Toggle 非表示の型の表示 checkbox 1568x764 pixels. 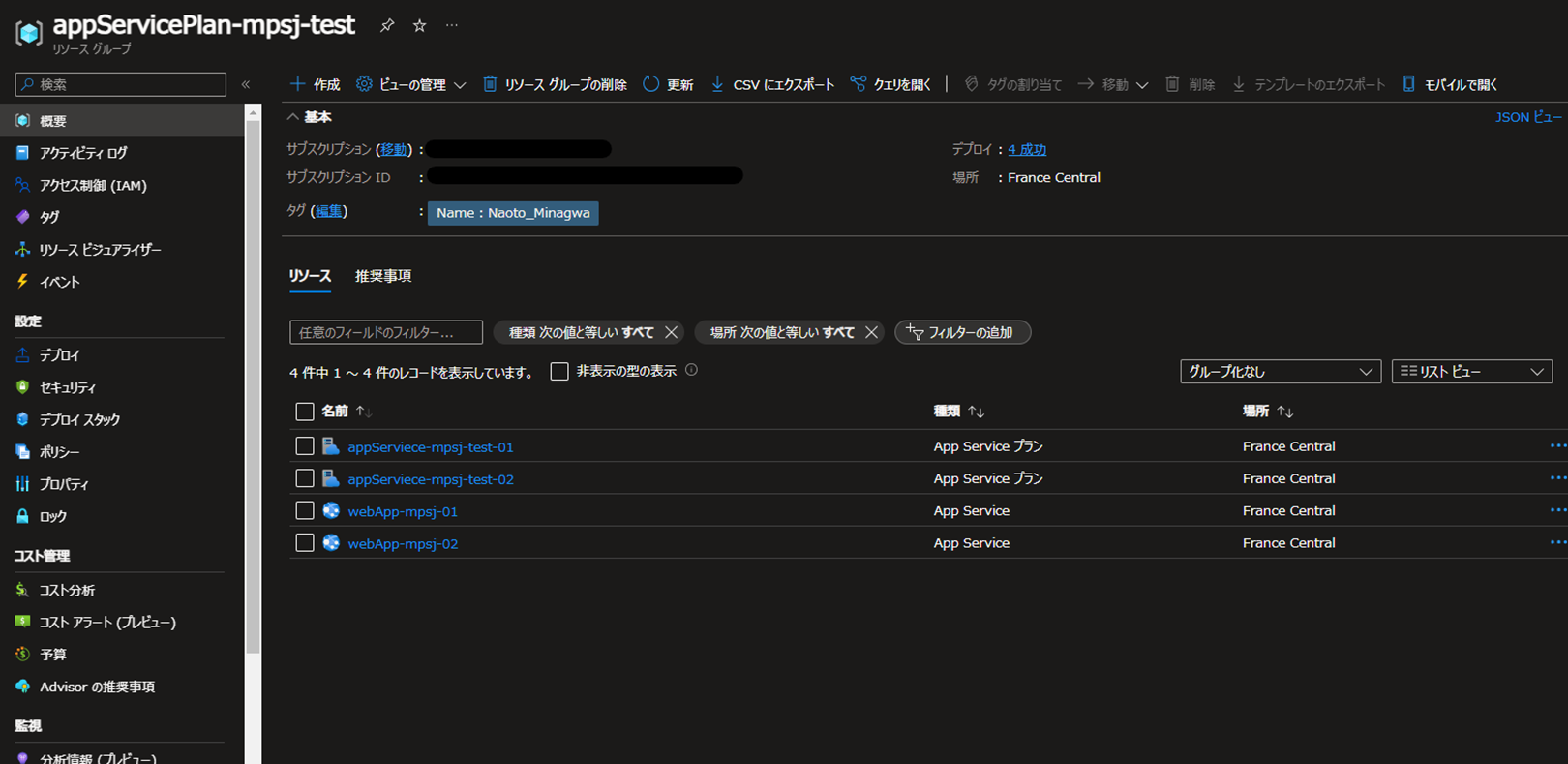coord(559,371)
